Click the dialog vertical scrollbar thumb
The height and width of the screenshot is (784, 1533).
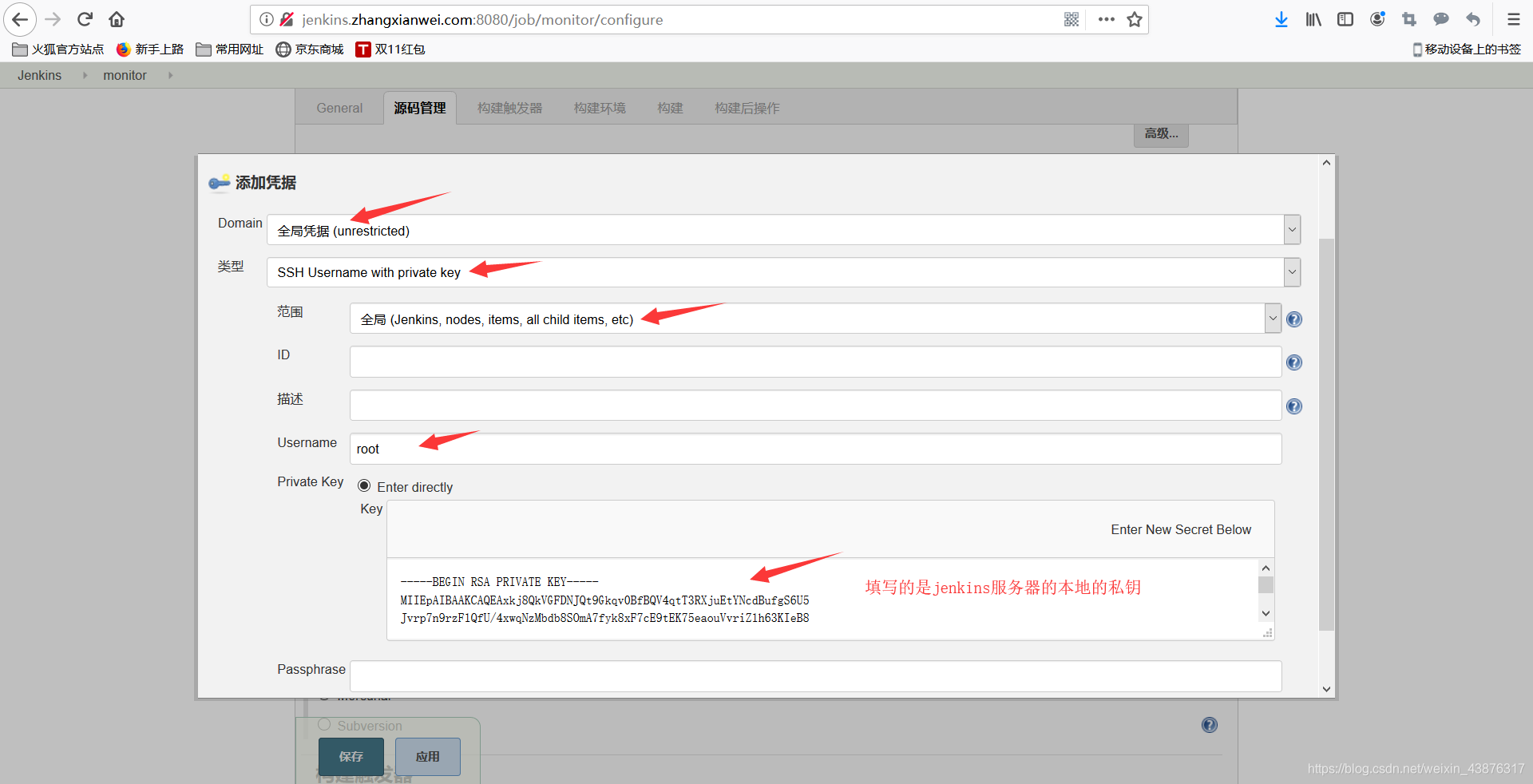[1326, 434]
